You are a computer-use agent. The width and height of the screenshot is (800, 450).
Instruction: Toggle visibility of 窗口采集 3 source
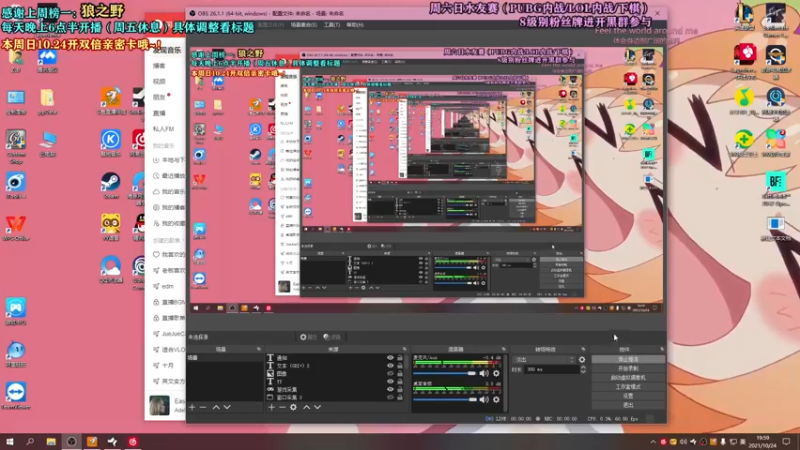[x=390, y=397]
